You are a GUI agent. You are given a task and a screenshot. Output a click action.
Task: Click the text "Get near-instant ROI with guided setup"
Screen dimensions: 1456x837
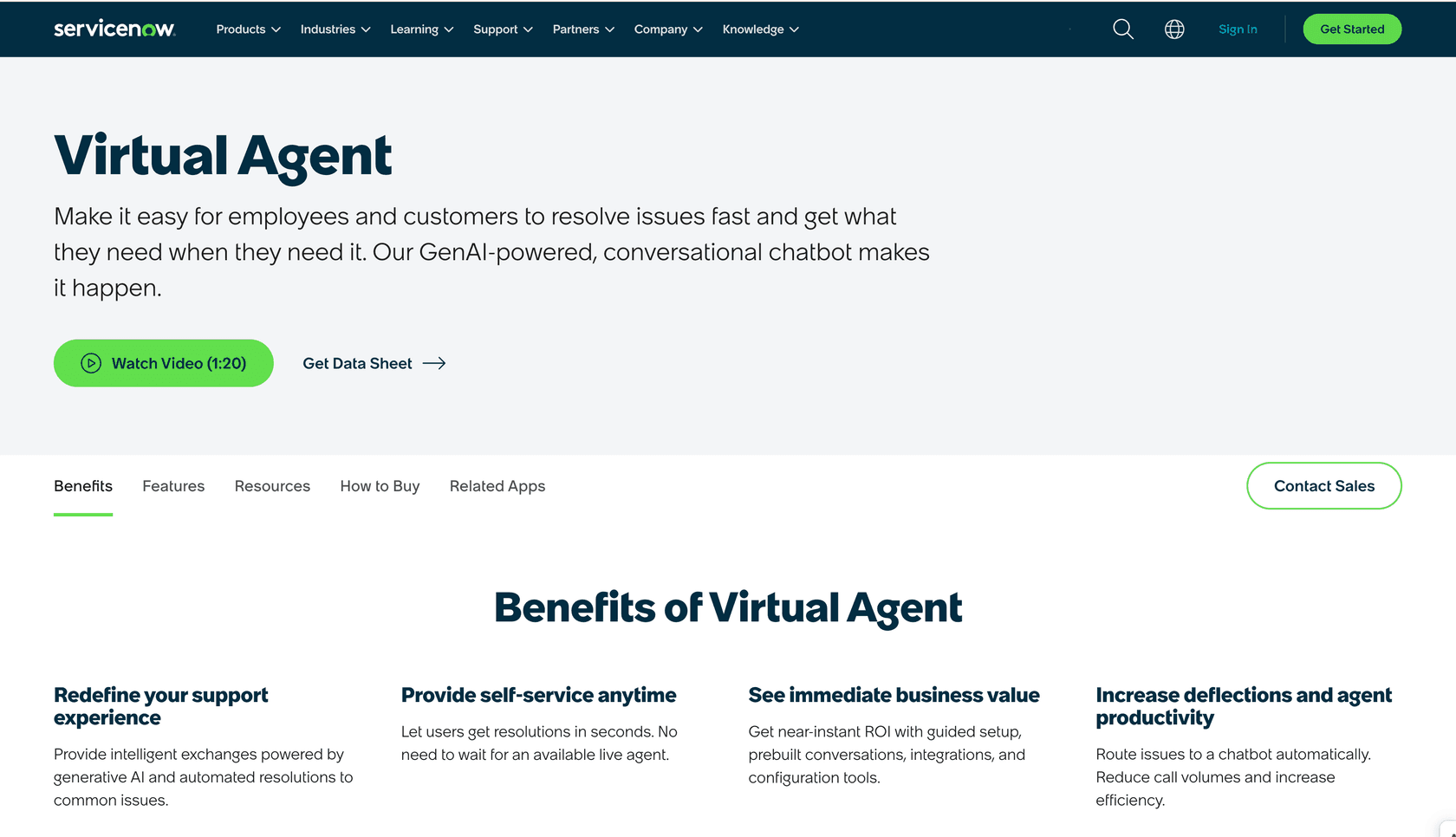pyautogui.click(x=885, y=732)
